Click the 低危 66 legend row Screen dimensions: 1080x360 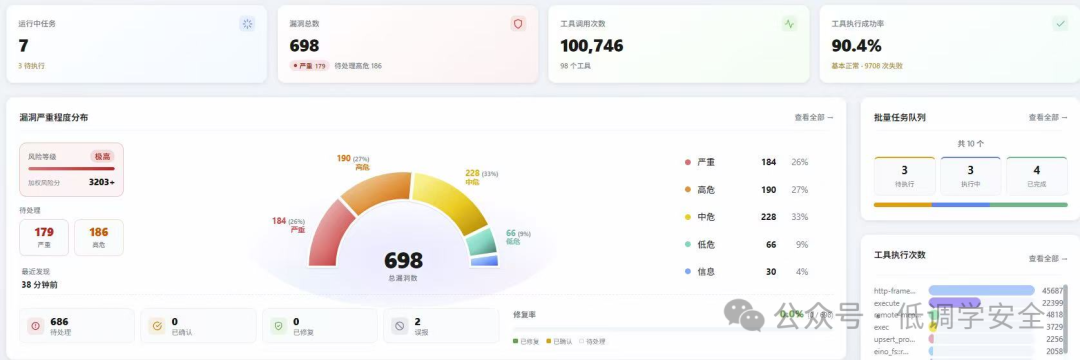tap(746, 244)
